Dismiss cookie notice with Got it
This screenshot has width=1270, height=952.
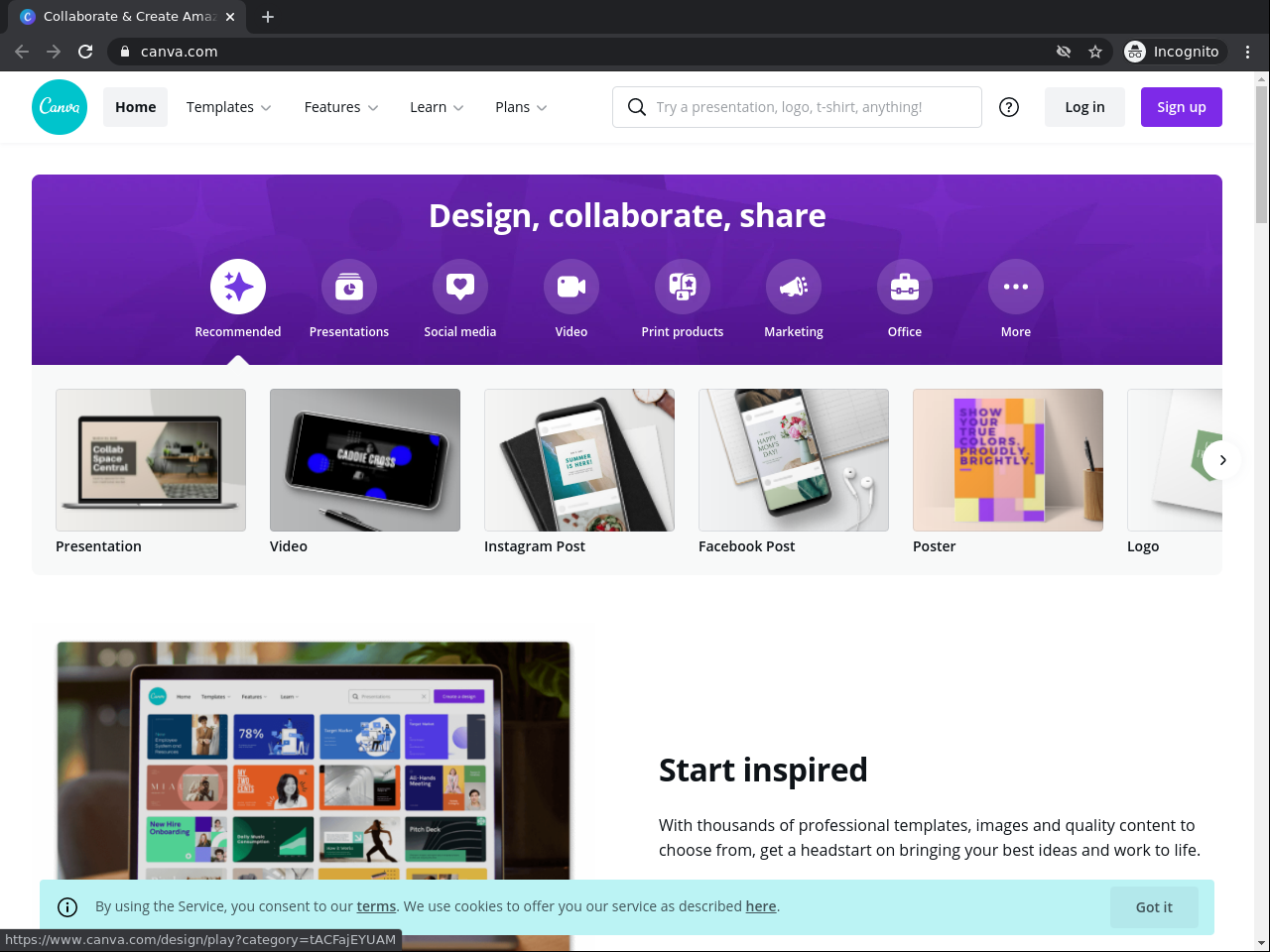tap(1154, 907)
